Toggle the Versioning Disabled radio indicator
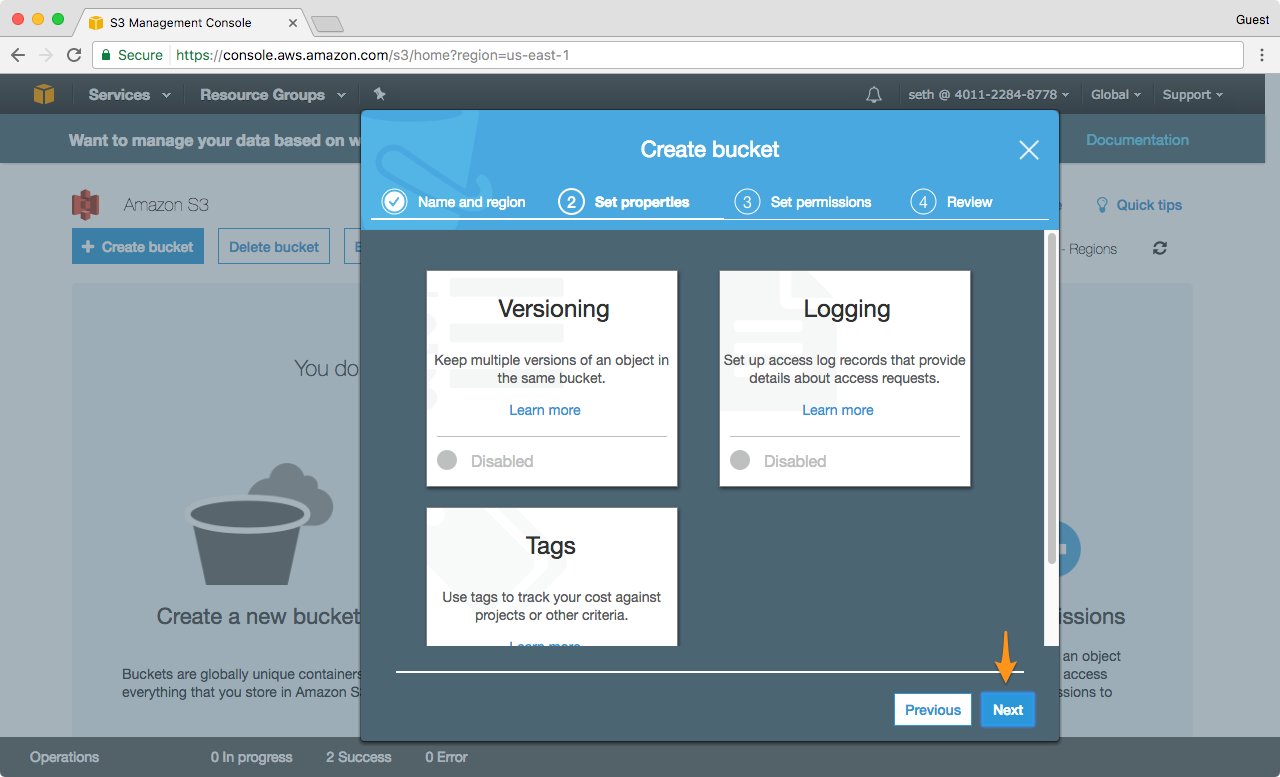The height and width of the screenshot is (777, 1280). point(447,460)
